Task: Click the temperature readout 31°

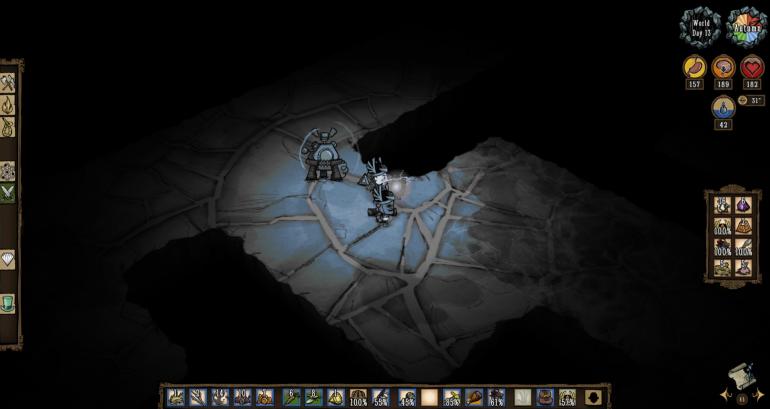Action: (751, 100)
